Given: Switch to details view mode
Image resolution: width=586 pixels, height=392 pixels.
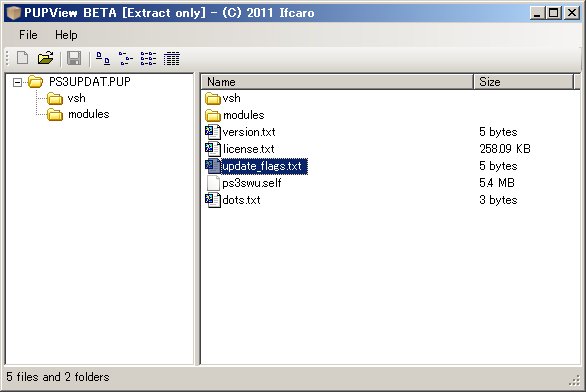Looking at the screenshot, I should [172, 59].
